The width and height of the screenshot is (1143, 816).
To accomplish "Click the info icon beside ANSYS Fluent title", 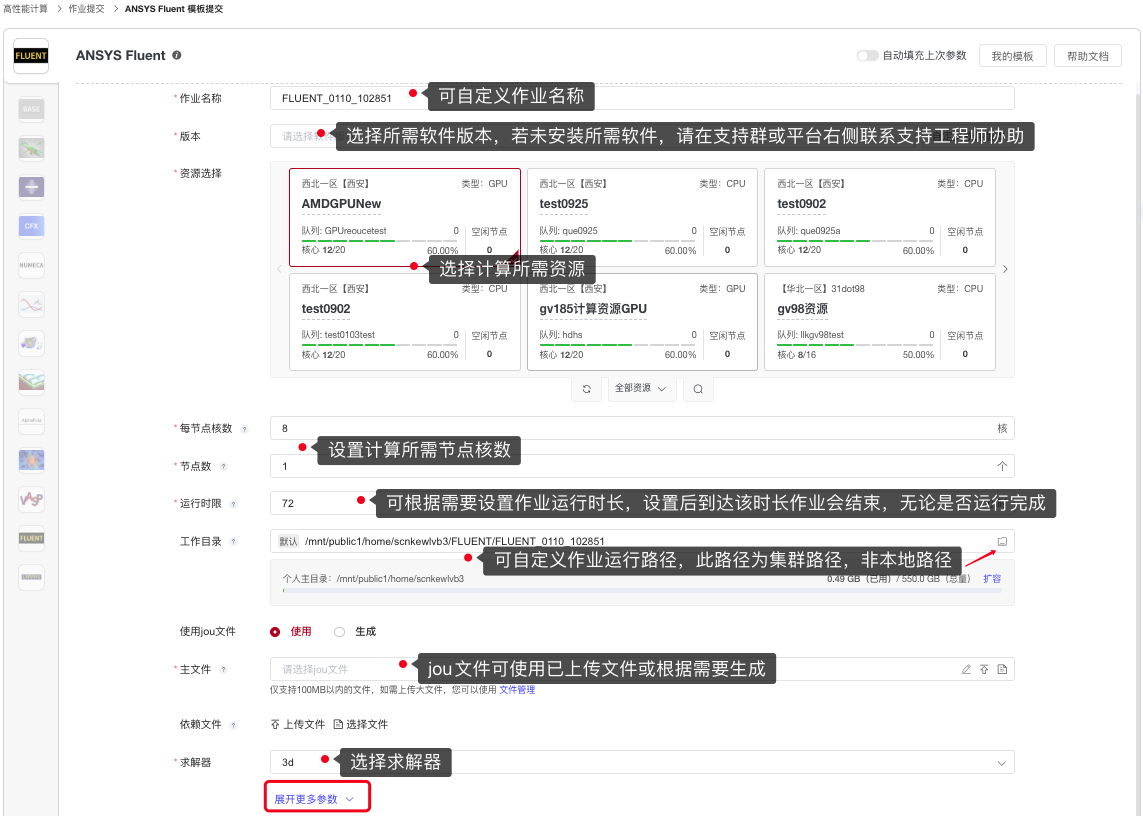I will pyautogui.click(x=177, y=56).
